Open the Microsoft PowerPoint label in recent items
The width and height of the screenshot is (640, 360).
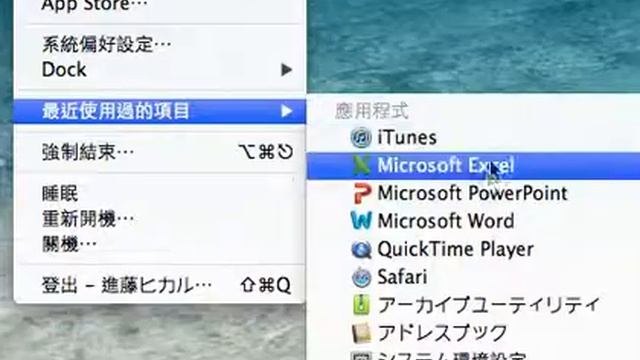click(473, 193)
